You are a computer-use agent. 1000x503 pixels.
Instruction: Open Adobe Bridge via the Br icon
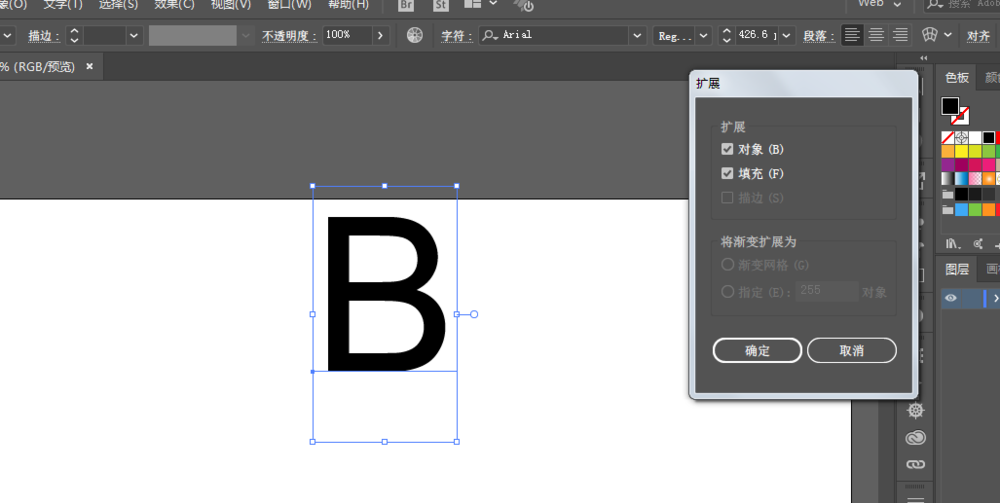[x=406, y=5]
